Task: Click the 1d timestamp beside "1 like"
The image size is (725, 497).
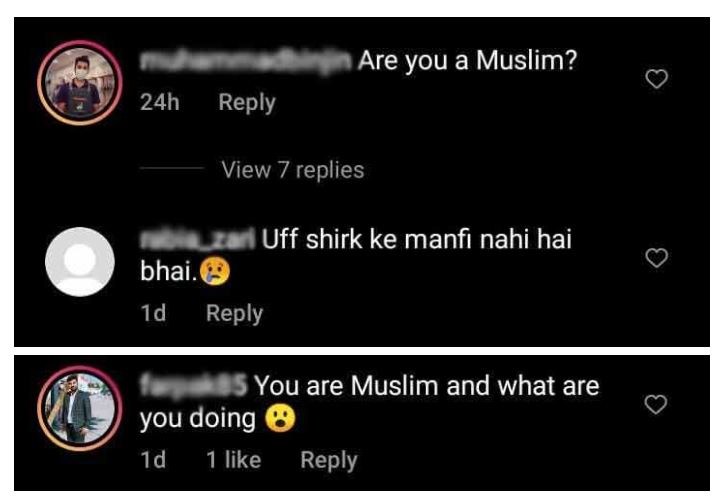Action: (x=153, y=460)
